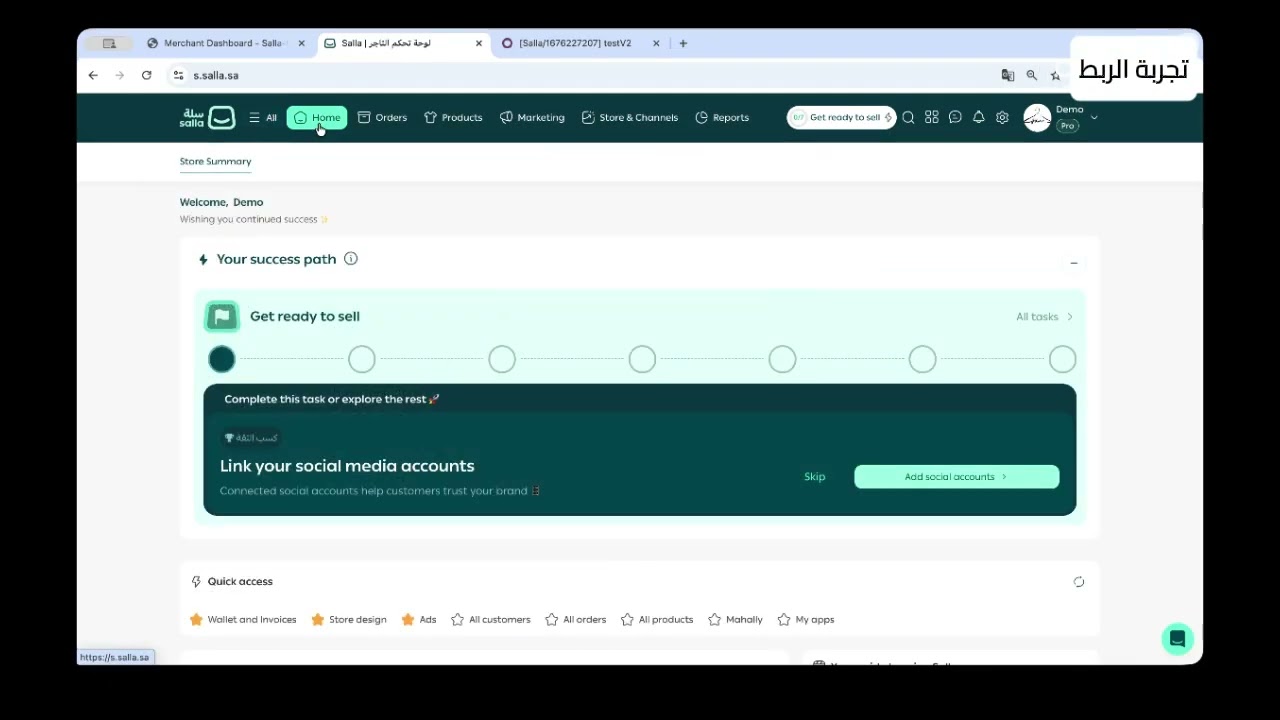Open the Orders menu
Screen dimensions: 1280x720
[x=382, y=118]
